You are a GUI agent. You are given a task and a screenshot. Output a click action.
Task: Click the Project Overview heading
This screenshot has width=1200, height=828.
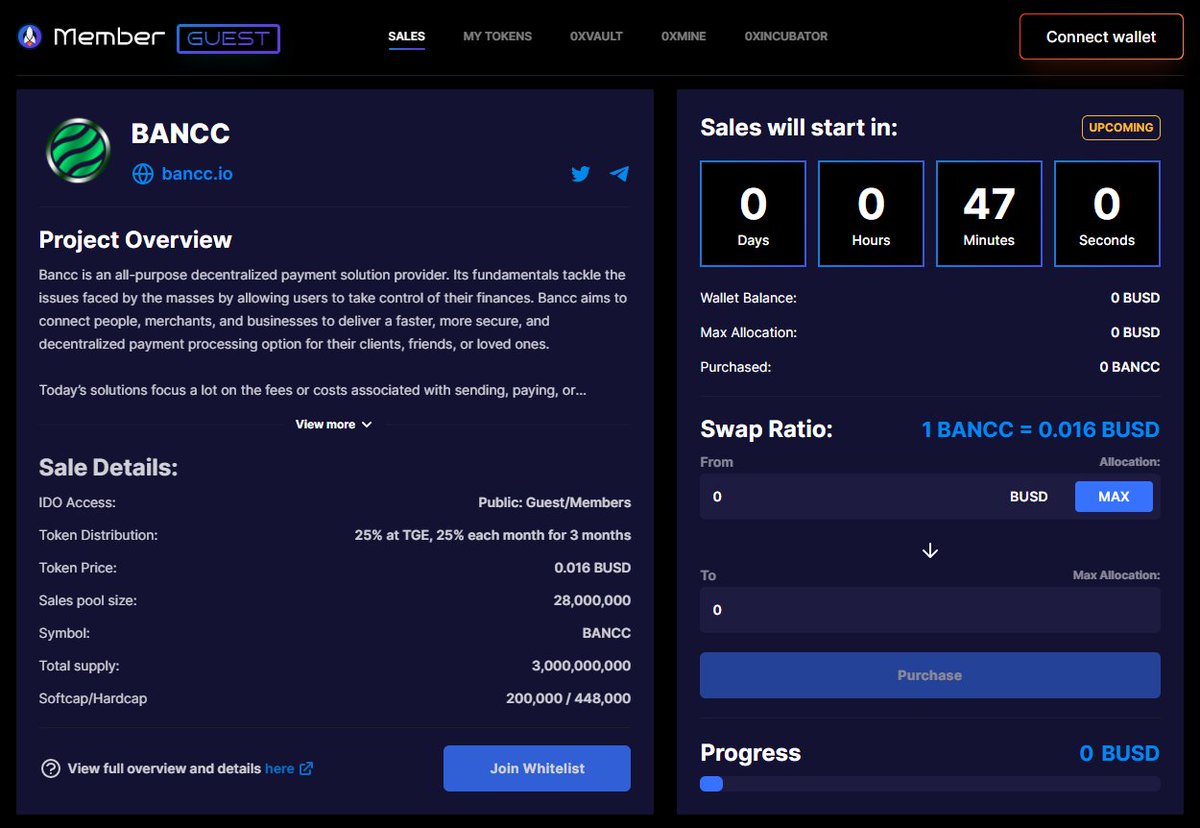click(135, 240)
